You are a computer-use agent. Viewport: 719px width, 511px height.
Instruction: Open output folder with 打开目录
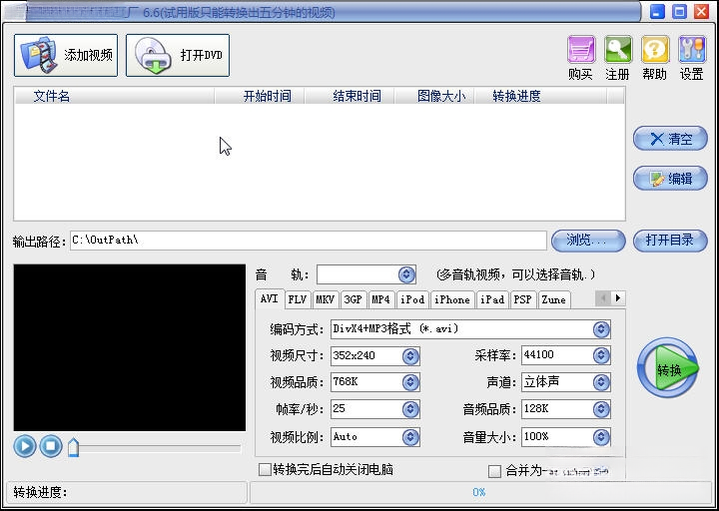(x=670, y=240)
